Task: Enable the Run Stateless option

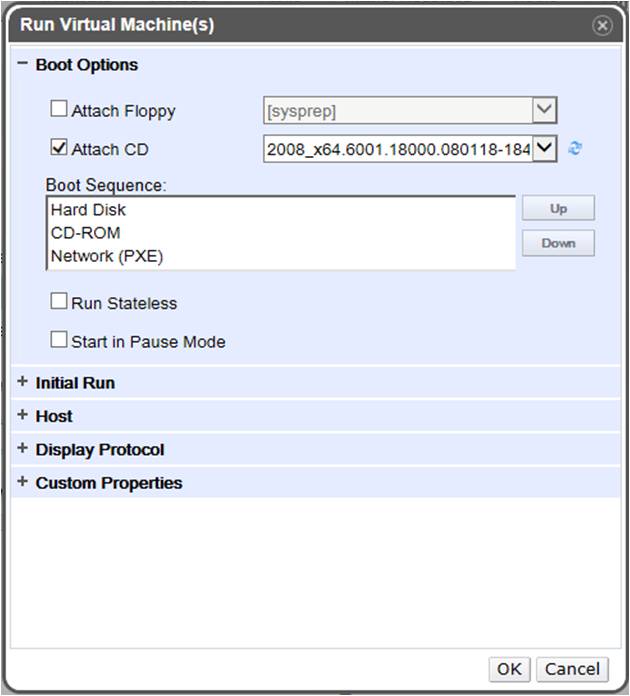Action: click(60, 302)
